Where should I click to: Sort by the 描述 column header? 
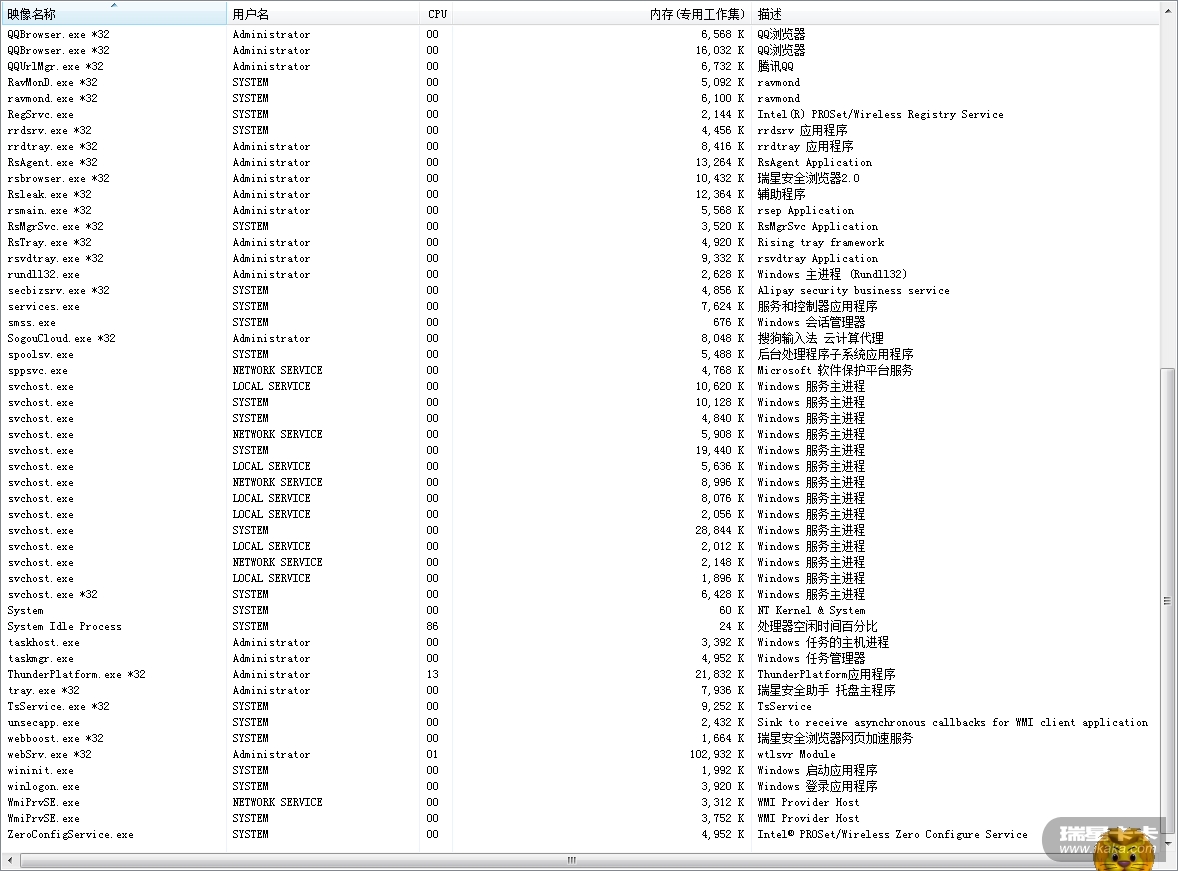tap(955, 14)
